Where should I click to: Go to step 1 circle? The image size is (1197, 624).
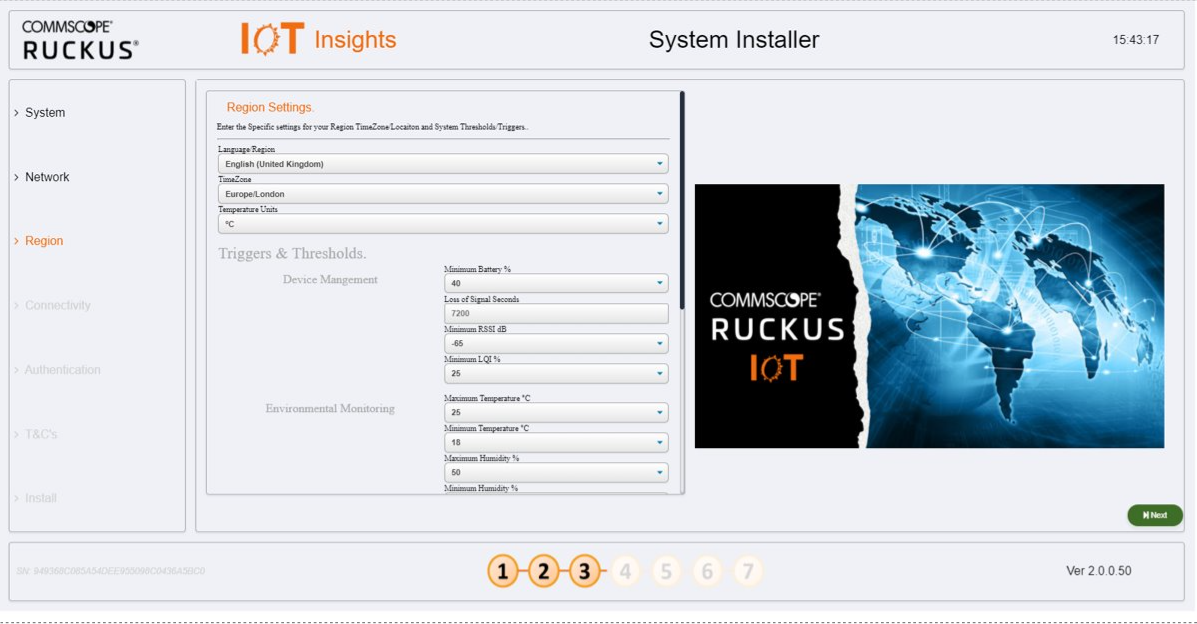[x=503, y=571]
